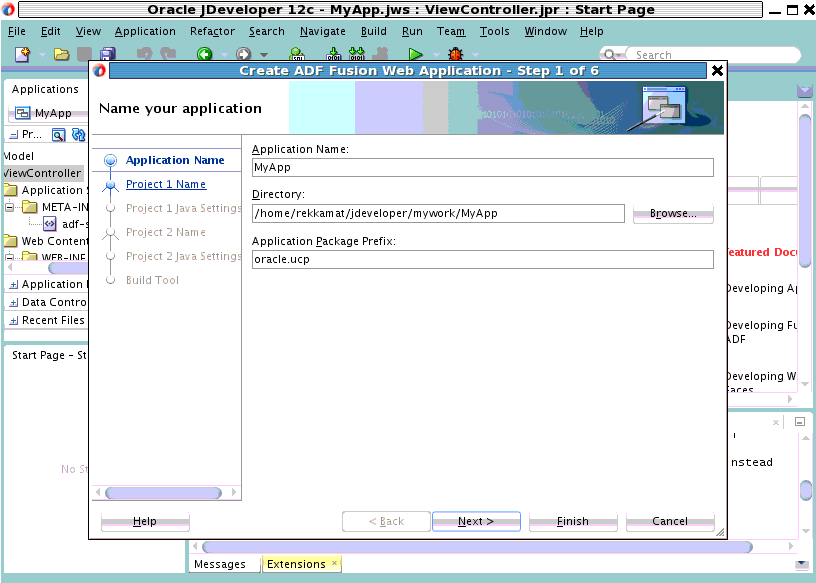Click the green Back navigation arrow icon

pyautogui.click(x=205, y=54)
